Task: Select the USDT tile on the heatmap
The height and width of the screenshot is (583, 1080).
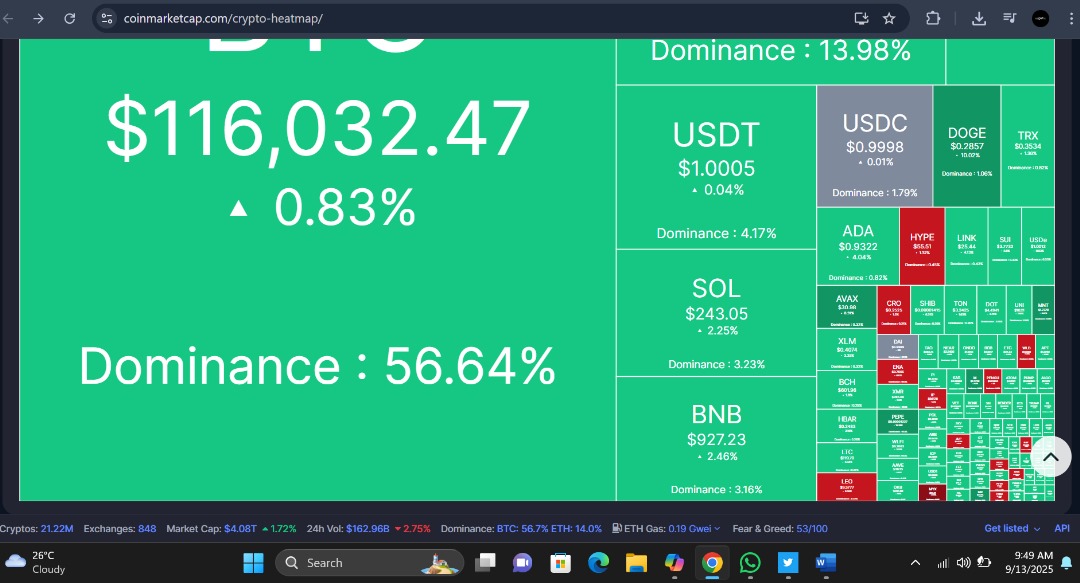Action: pos(716,167)
